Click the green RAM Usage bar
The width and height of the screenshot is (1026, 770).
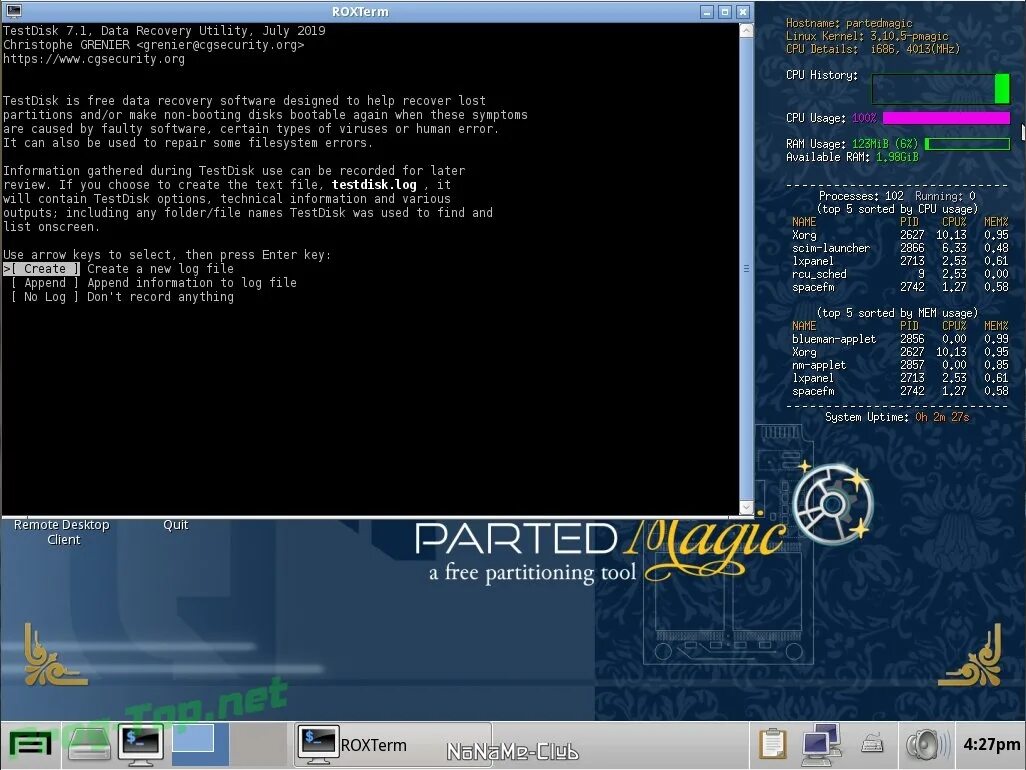(x=967, y=143)
